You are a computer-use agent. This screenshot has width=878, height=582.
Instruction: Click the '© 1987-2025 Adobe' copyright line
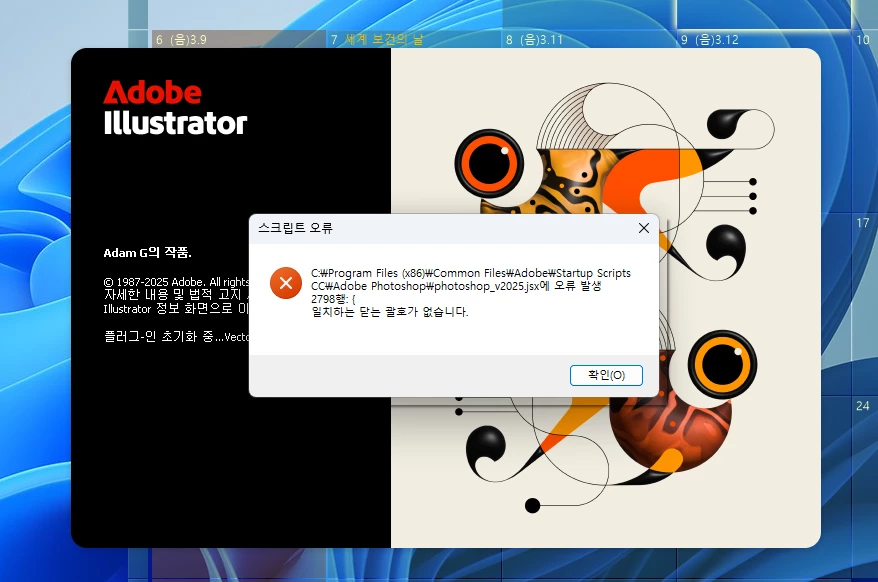[176, 282]
